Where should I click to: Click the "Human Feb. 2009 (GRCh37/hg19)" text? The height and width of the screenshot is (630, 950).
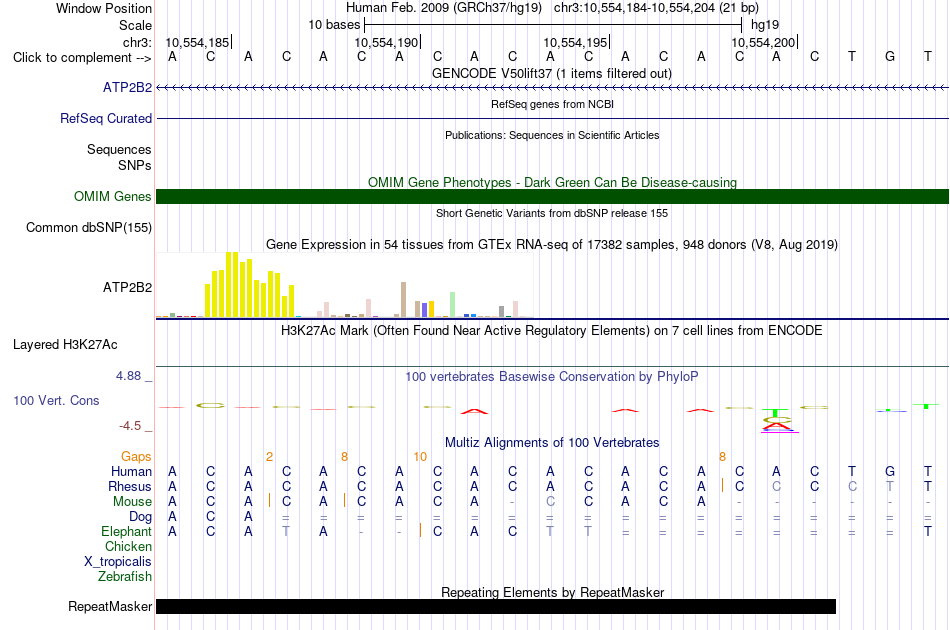(443, 8)
